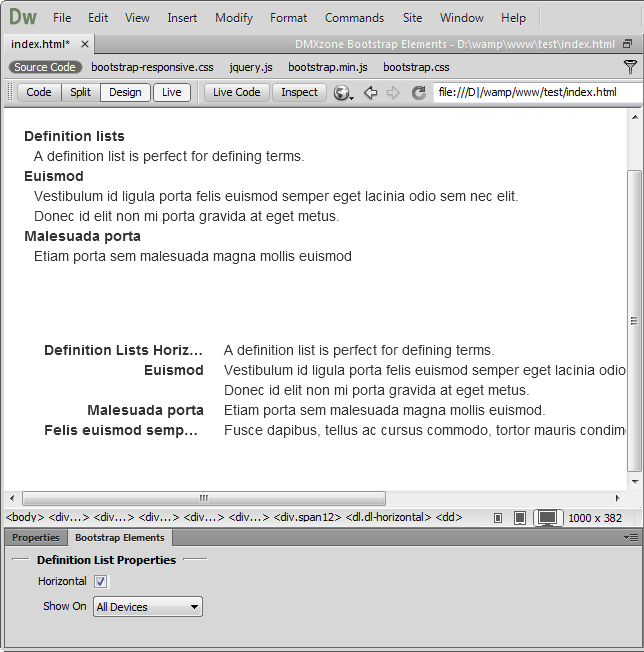Image resolution: width=644 pixels, height=652 pixels.
Task: Open the Show On dropdown
Action: 148,607
